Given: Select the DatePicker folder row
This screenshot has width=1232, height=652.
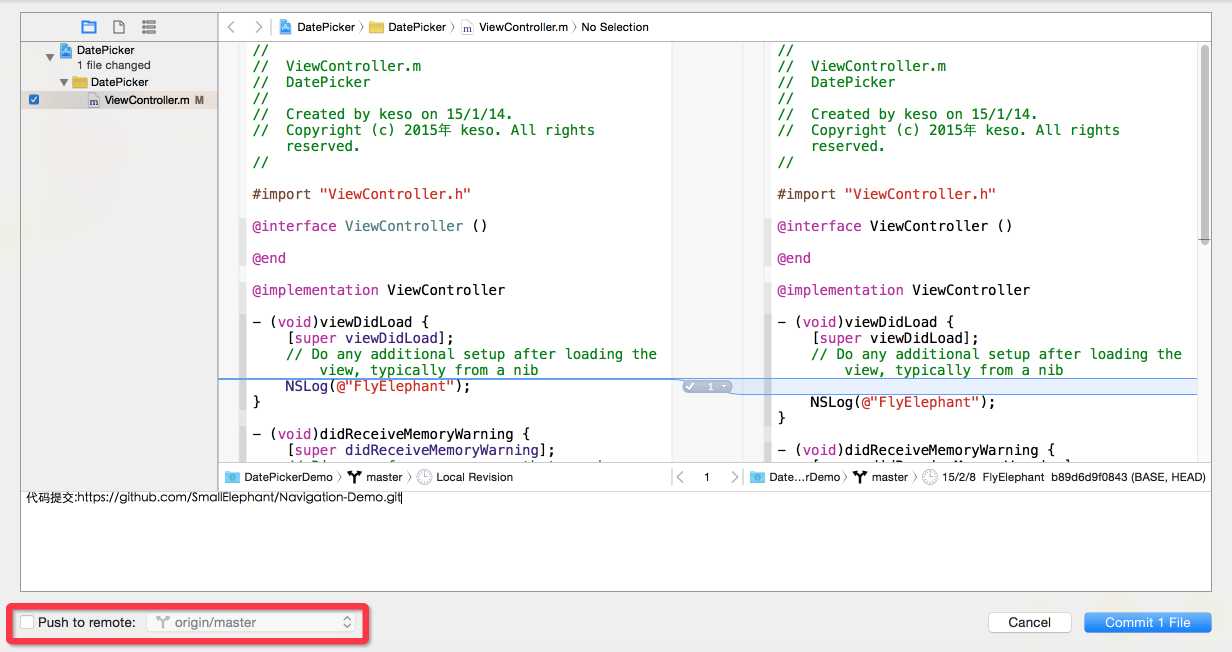Looking at the screenshot, I should (118, 82).
